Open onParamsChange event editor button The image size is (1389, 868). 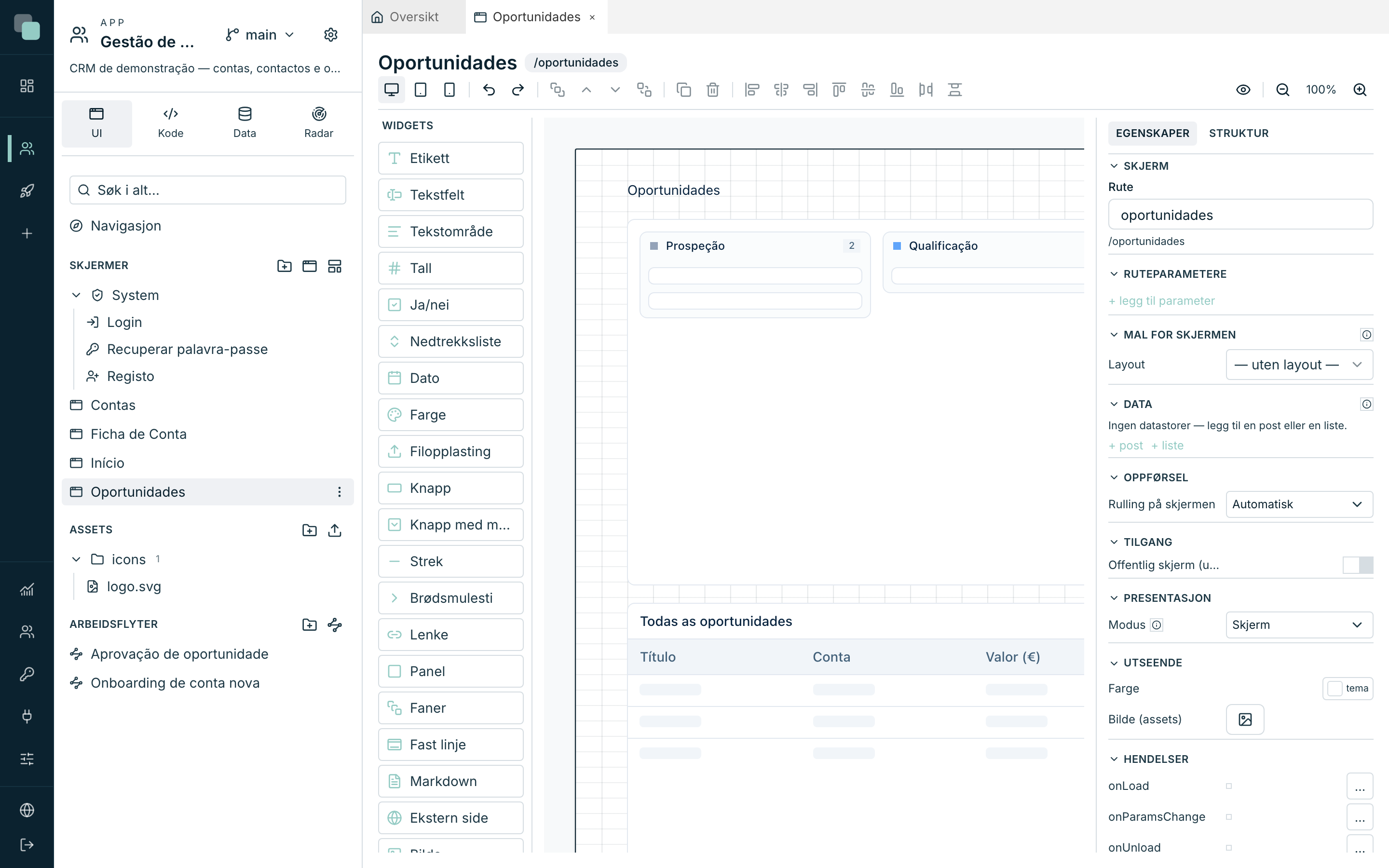(1360, 817)
